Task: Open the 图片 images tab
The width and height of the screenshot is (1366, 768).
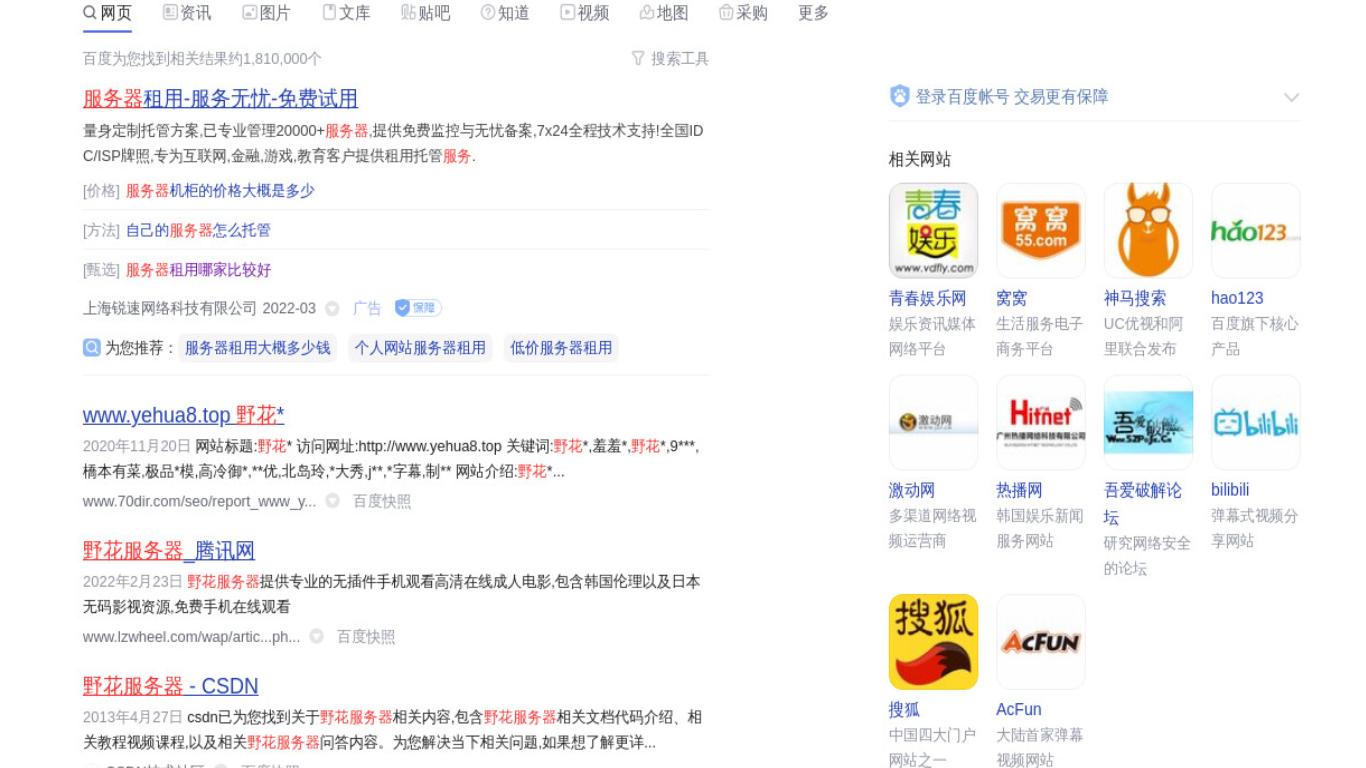Action: click(x=266, y=13)
